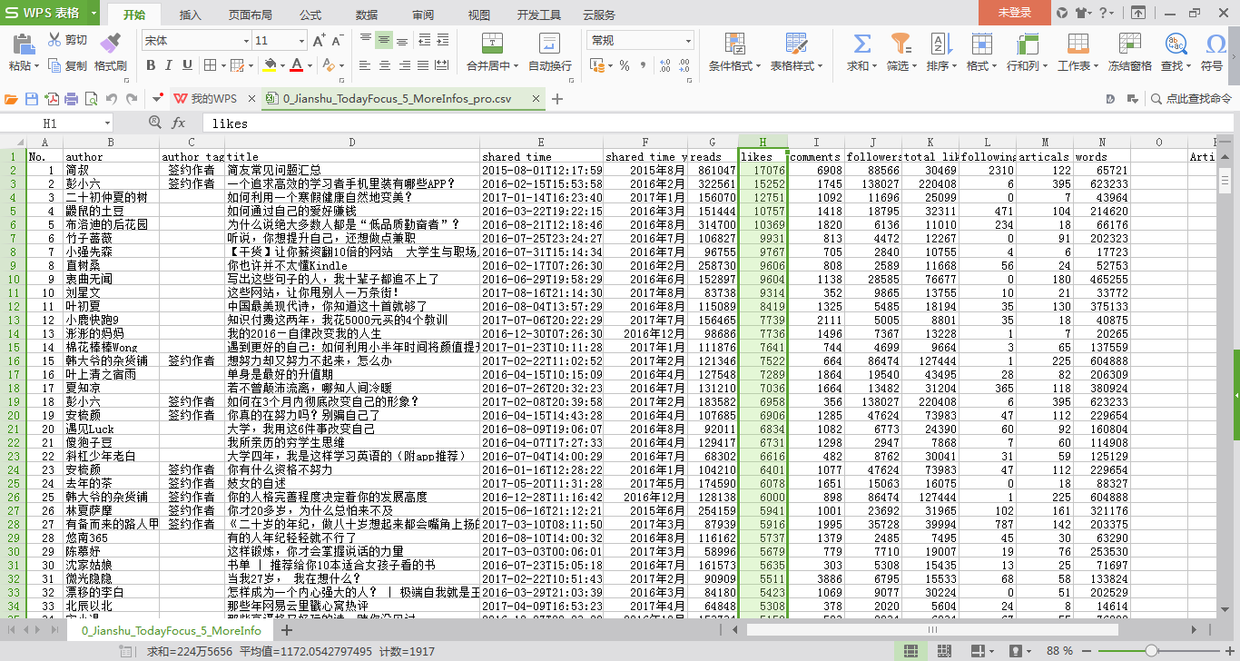Toggle center horizontal alignment
The image size is (1240, 661).
(x=385, y=65)
